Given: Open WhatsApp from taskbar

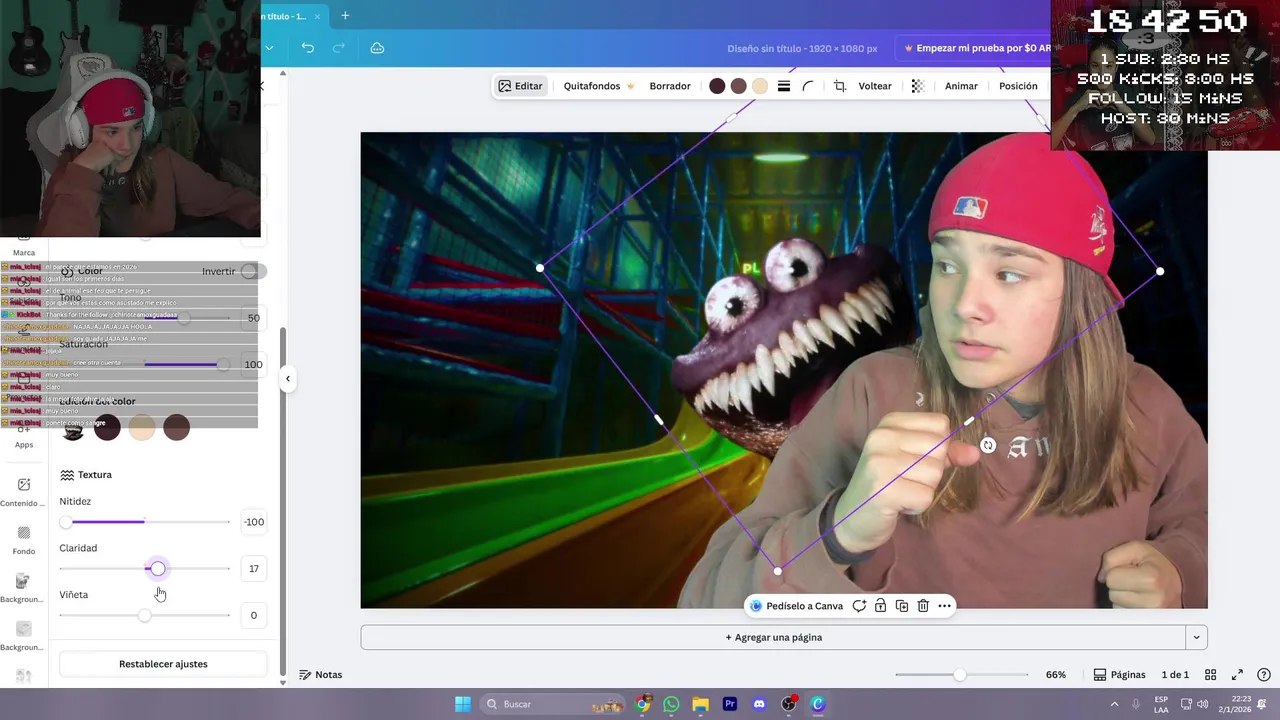Looking at the screenshot, I should point(671,704).
